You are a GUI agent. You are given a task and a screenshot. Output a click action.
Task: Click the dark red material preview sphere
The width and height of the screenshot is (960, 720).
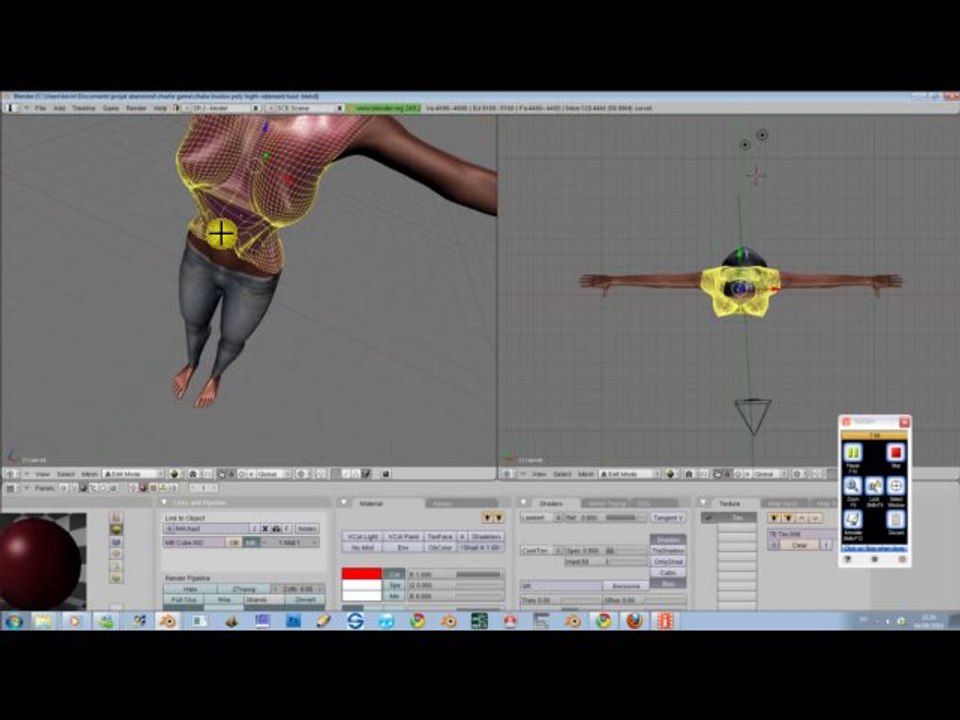(39, 562)
